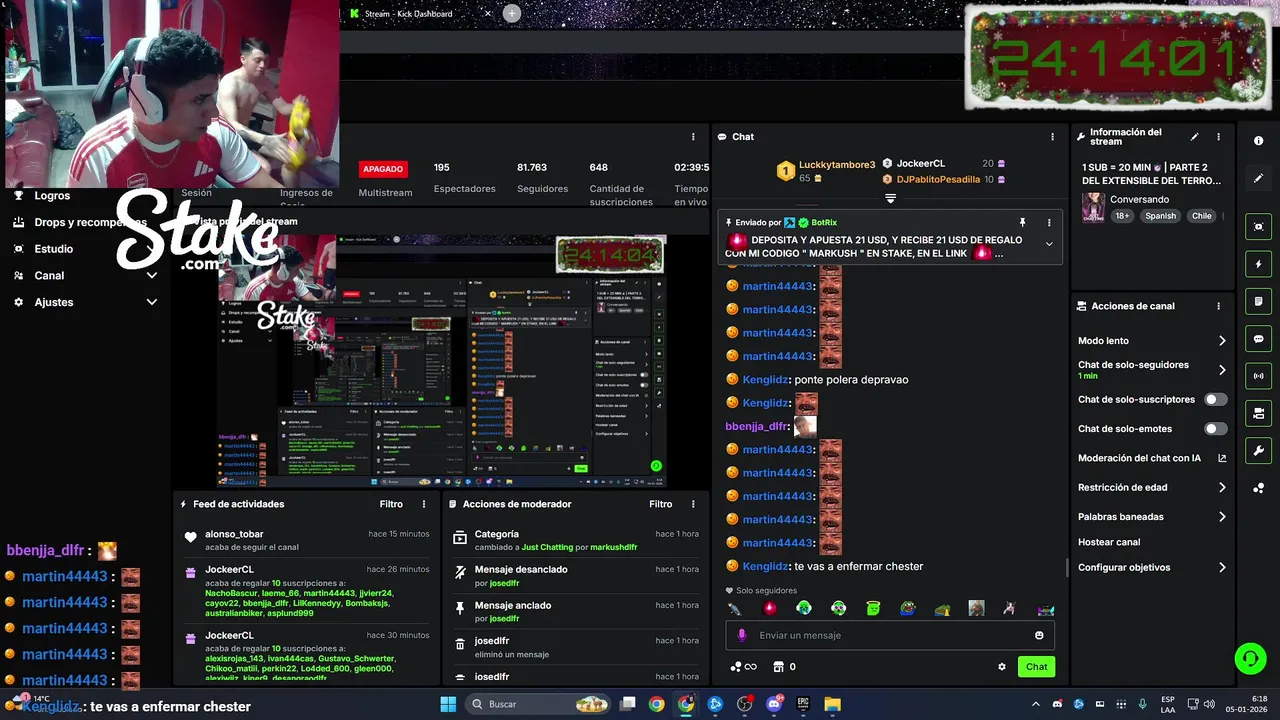Open Acciones de canal three-dot menu
The width and height of the screenshot is (1280, 720).
click(1218, 306)
